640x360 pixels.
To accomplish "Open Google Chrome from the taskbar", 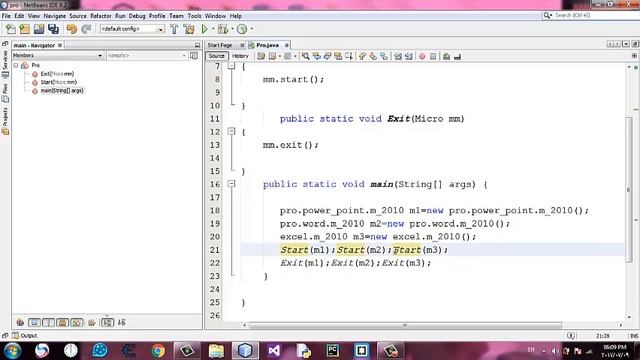I will click(158, 351).
